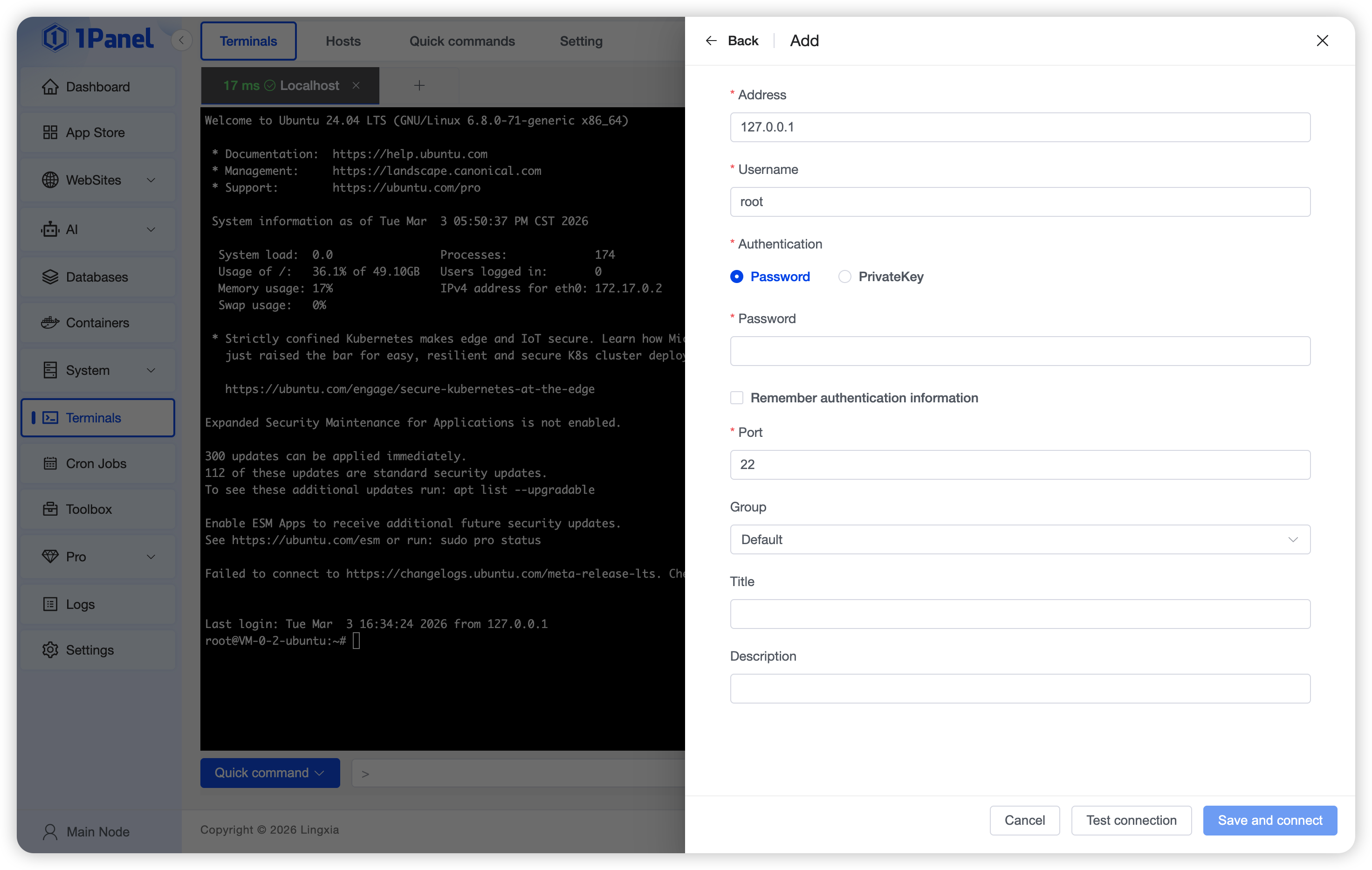Click the Dashboard home icon

pyautogui.click(x=50, y=87)
